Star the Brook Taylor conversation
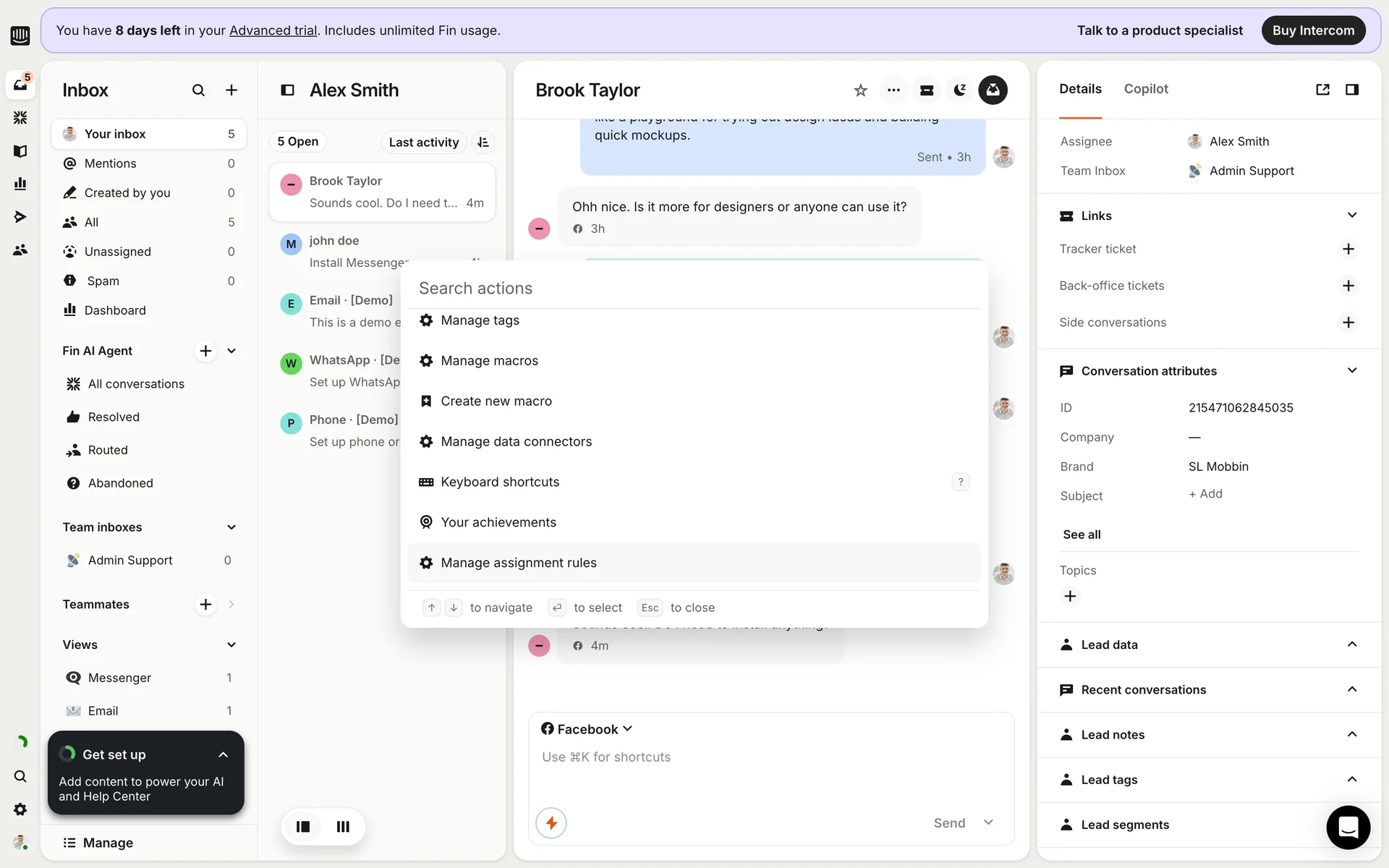Image resolution: width=1389 pixels, height=868 pixels. click(x=860, y=90)
